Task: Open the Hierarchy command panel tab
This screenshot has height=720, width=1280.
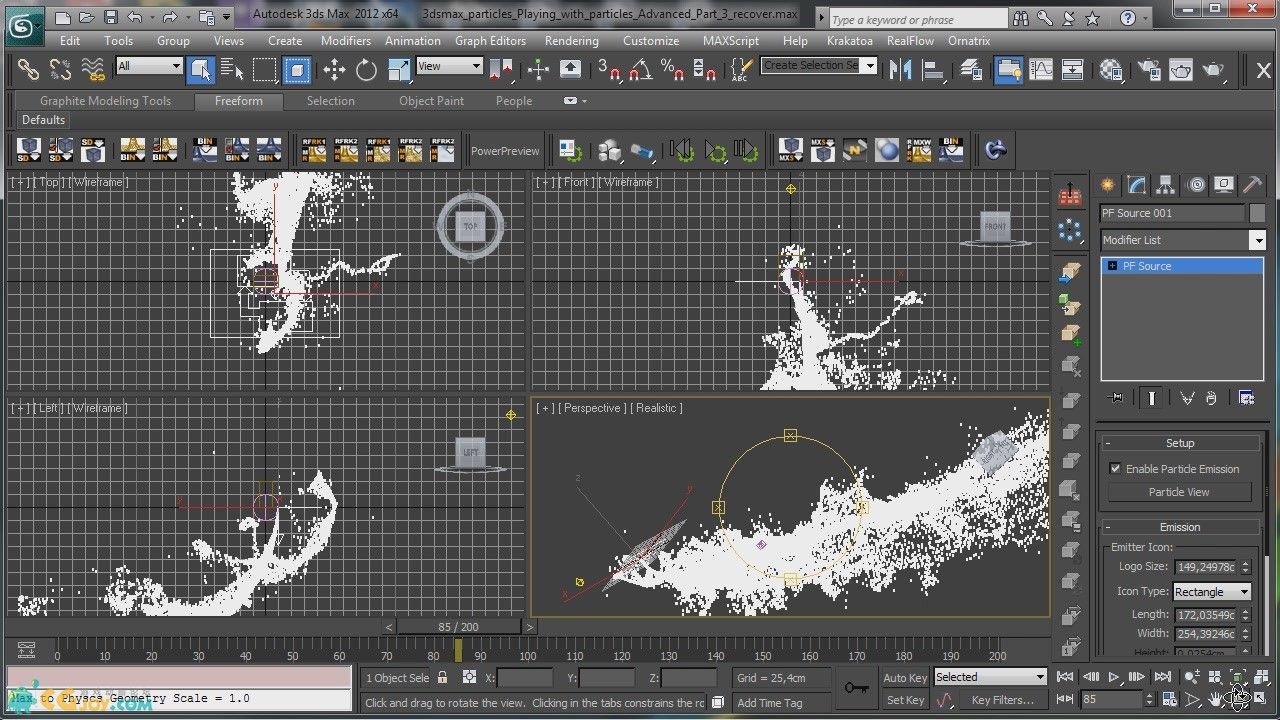Action: tap(1165, 185)
